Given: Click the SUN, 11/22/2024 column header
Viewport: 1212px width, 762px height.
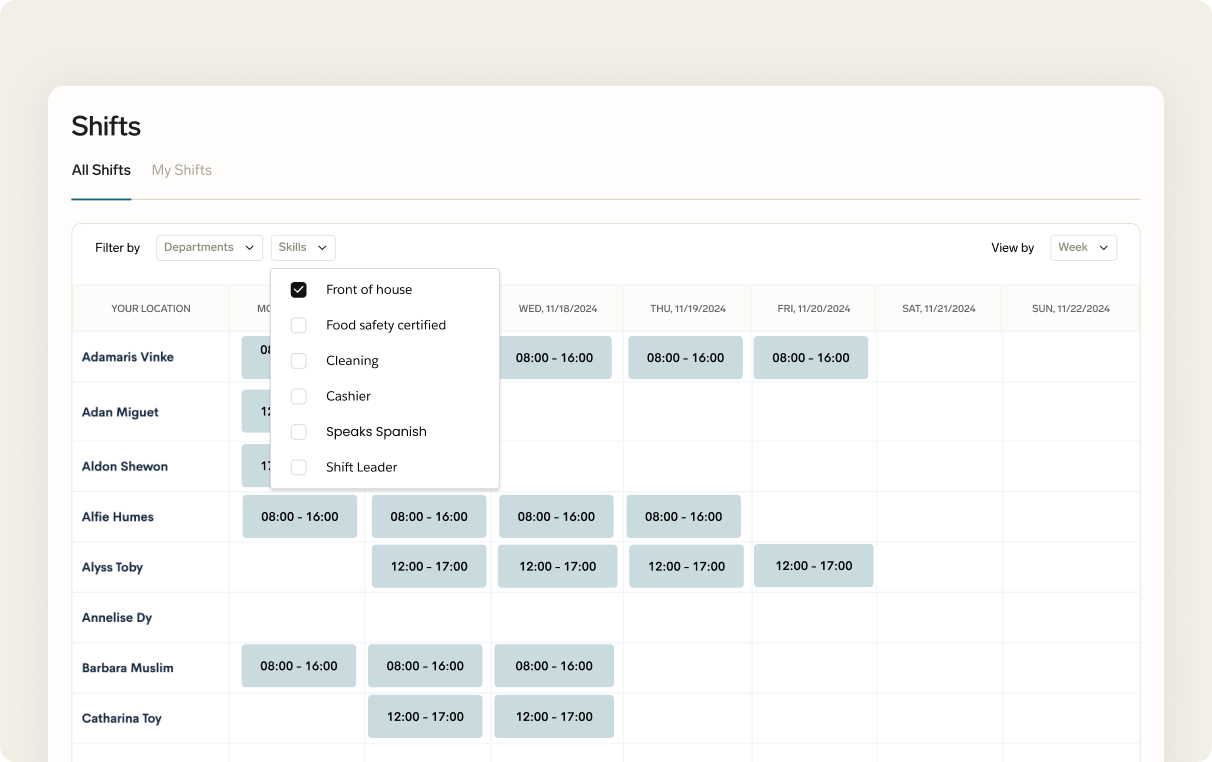Looking at the screenshot, I should click(1071, 309).
